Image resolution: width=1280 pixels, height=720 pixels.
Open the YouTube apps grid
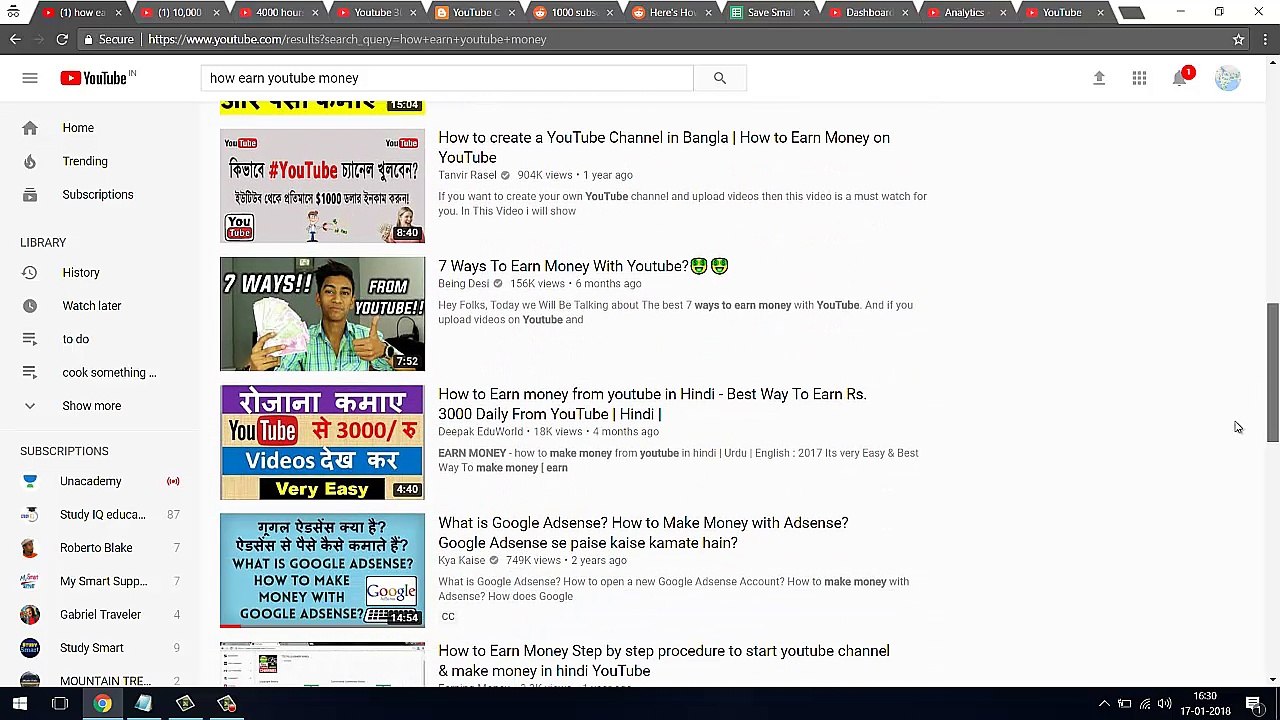point(1139,78)
